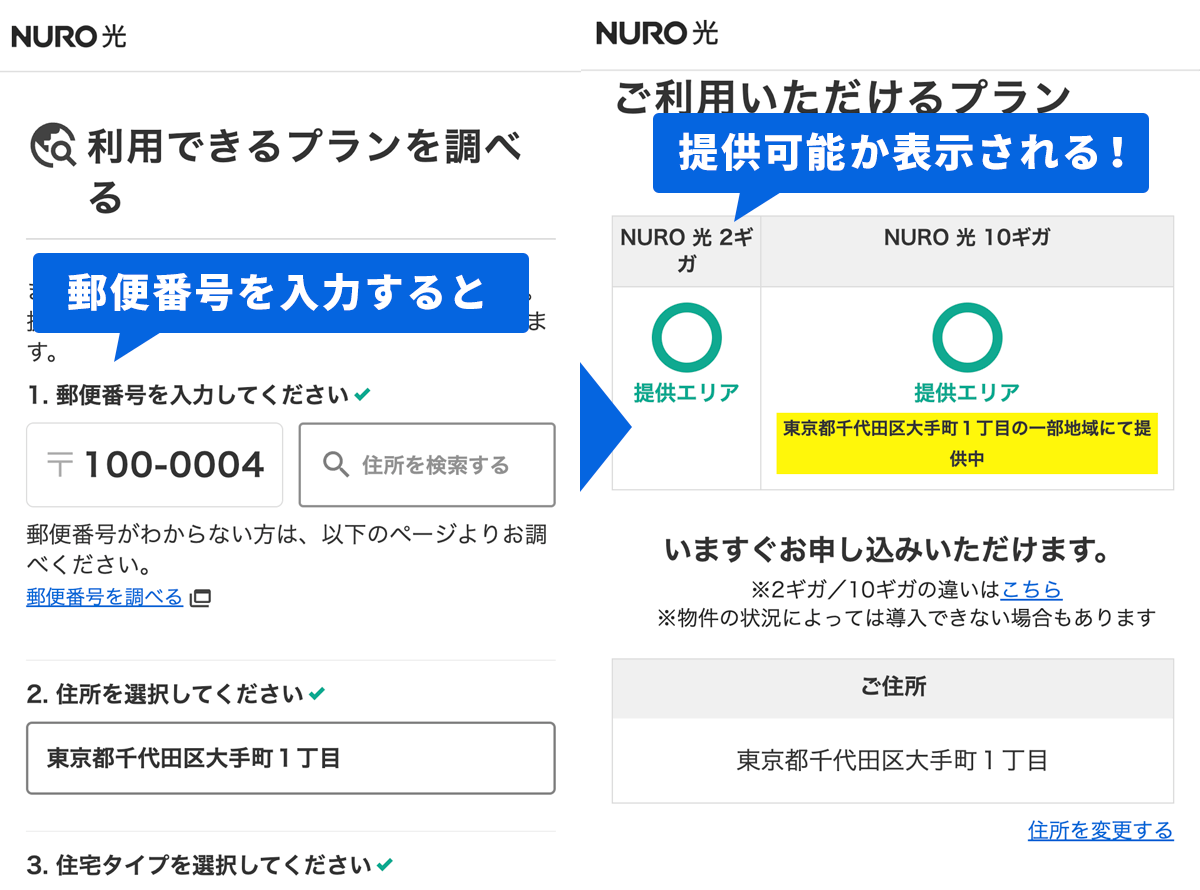
Task: Click the 住所を変更する link
Action: point(1100,830)
